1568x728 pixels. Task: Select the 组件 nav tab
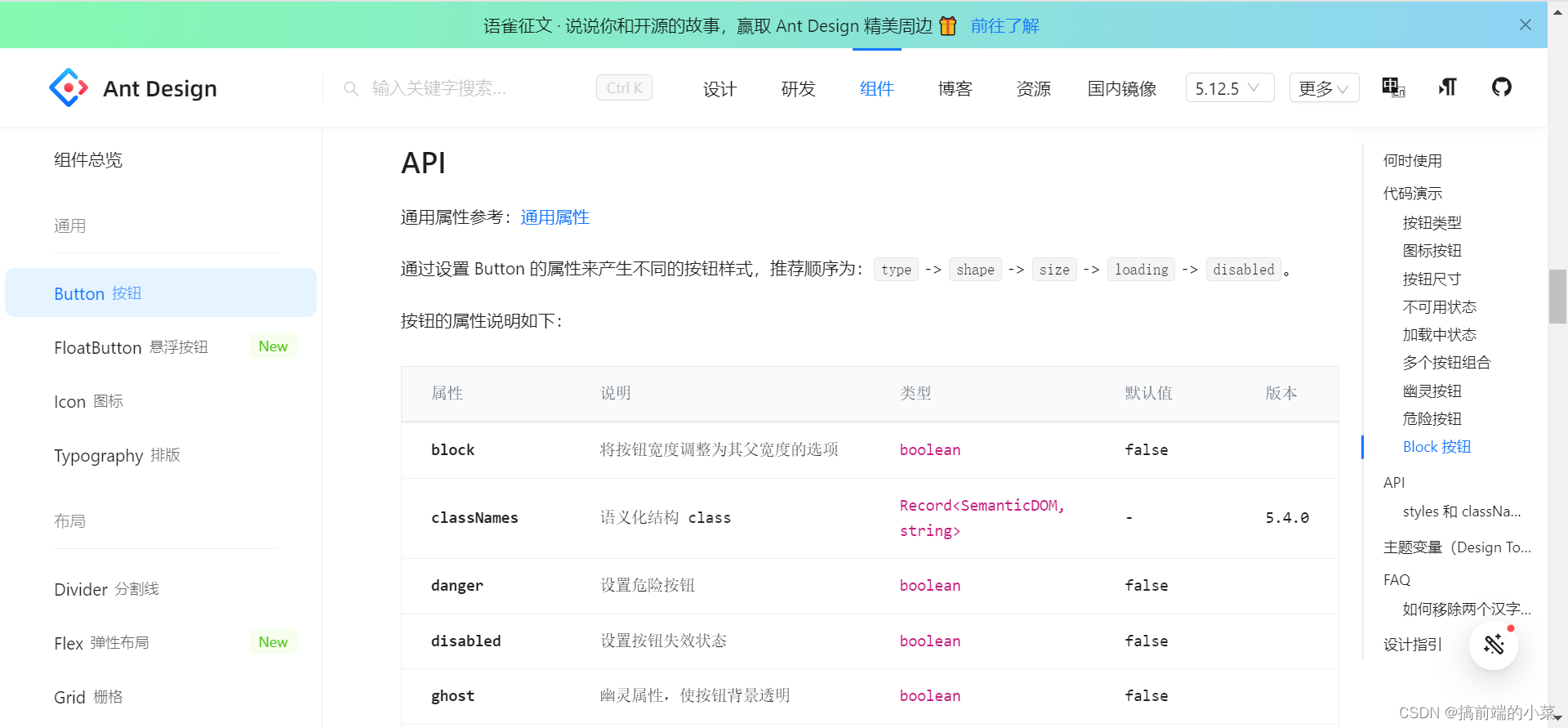tap(876, 88)
